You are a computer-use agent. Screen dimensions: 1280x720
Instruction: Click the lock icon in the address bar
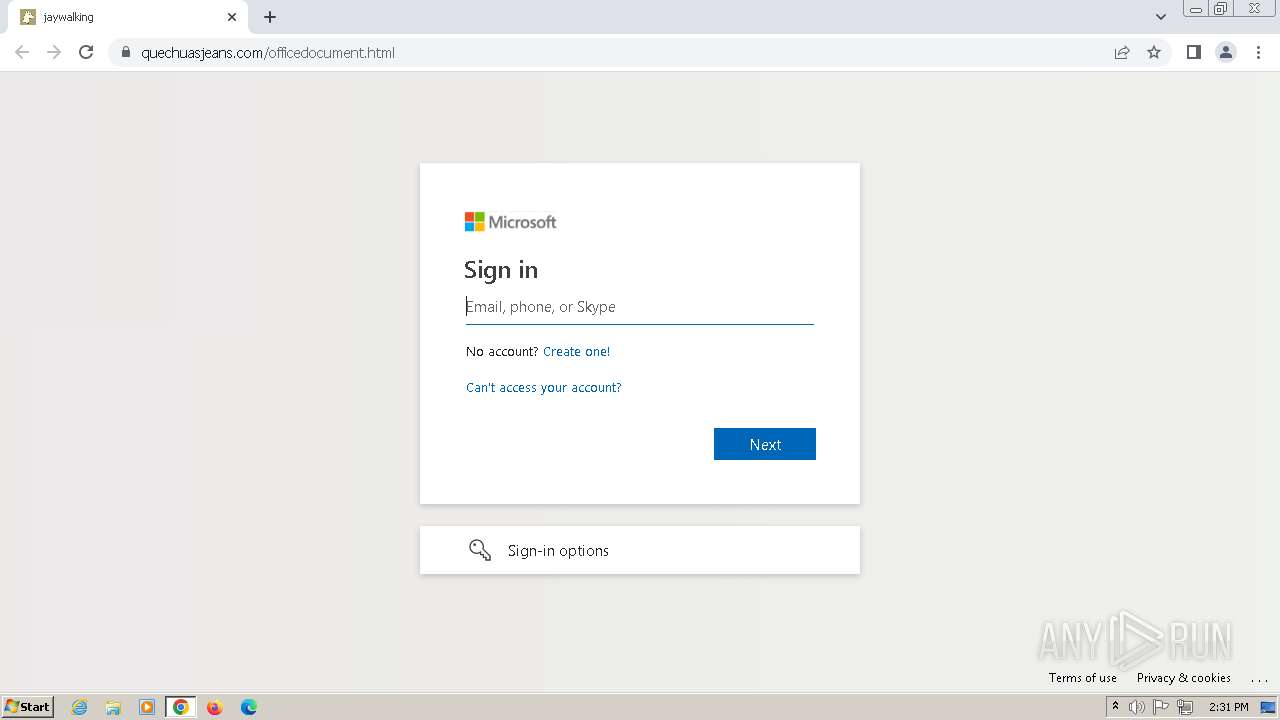click(125, 53)
